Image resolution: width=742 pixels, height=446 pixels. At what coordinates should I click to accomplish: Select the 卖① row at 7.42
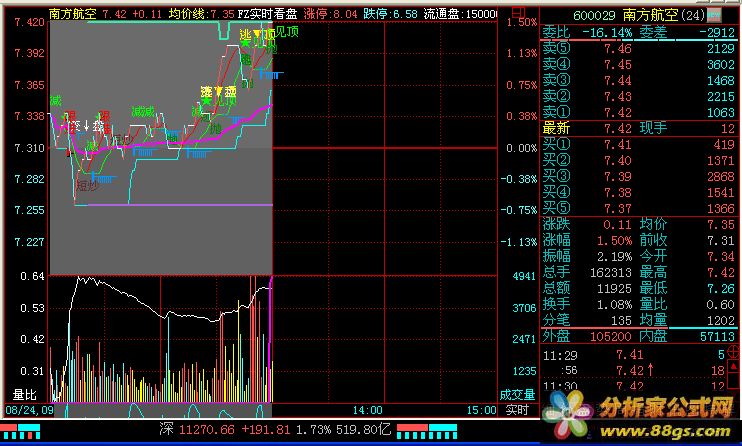point(638,113)
